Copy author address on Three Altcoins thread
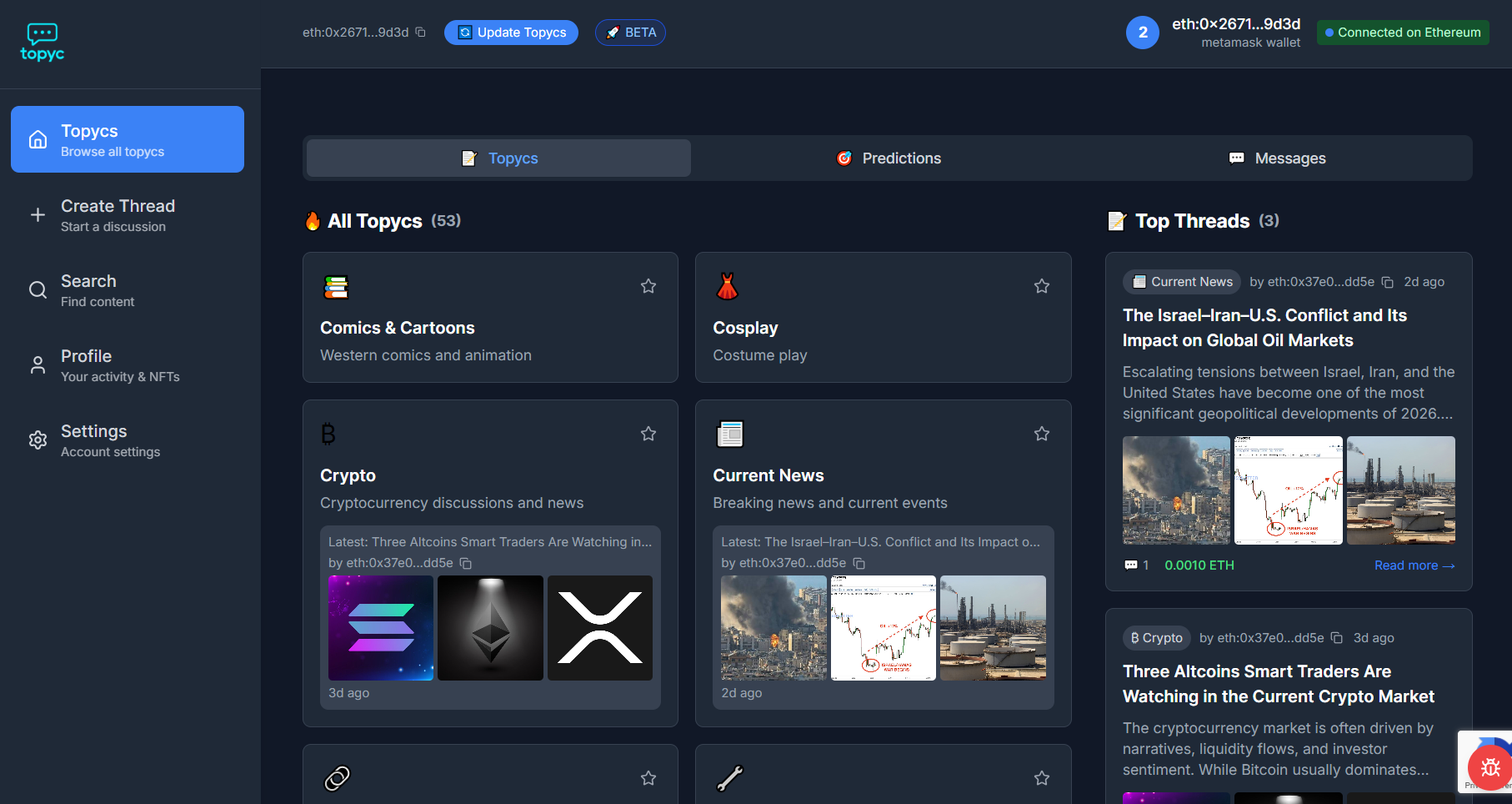Screen dimensions: 1512x804 [1337, 638]
